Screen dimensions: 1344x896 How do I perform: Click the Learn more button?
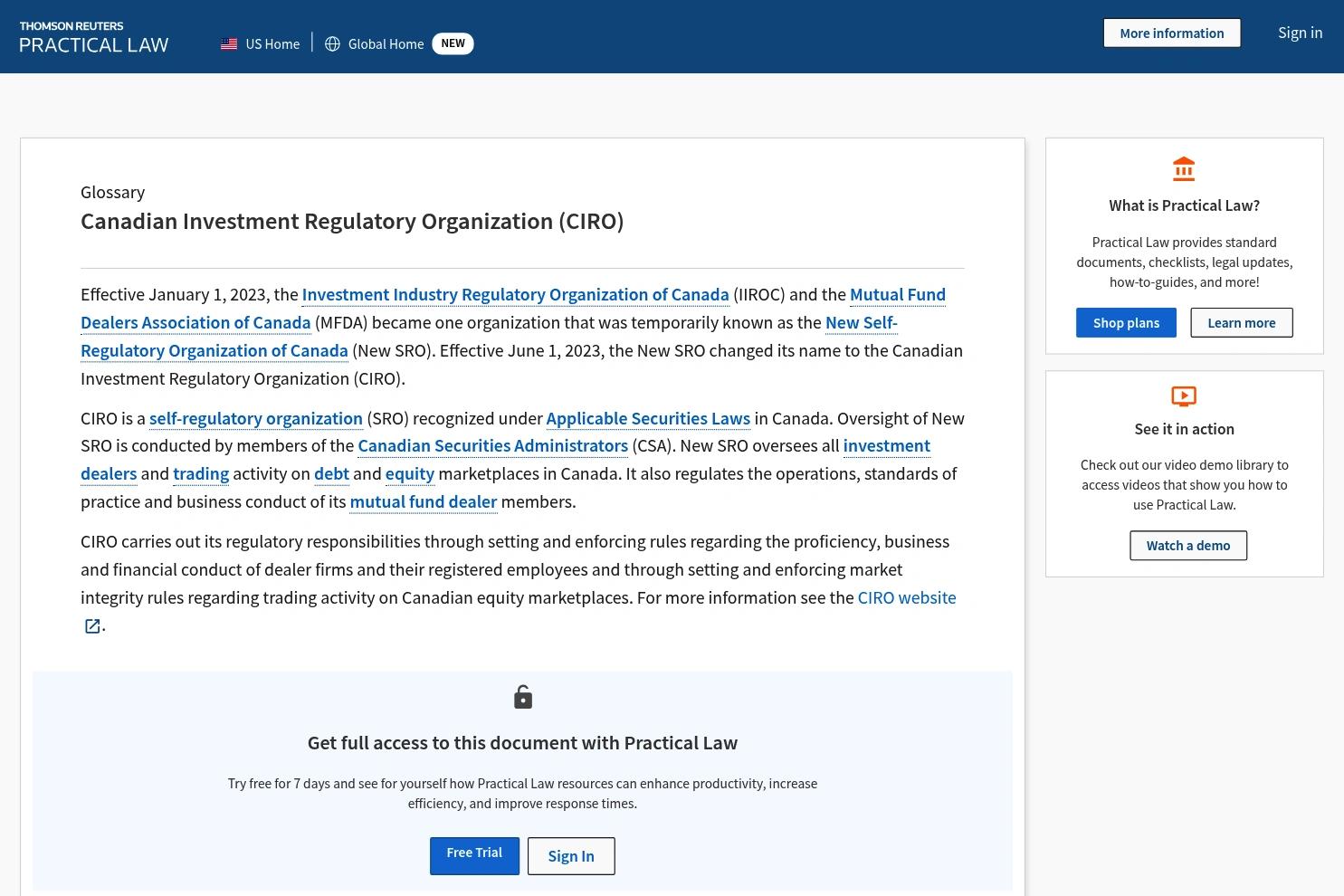1242,322
